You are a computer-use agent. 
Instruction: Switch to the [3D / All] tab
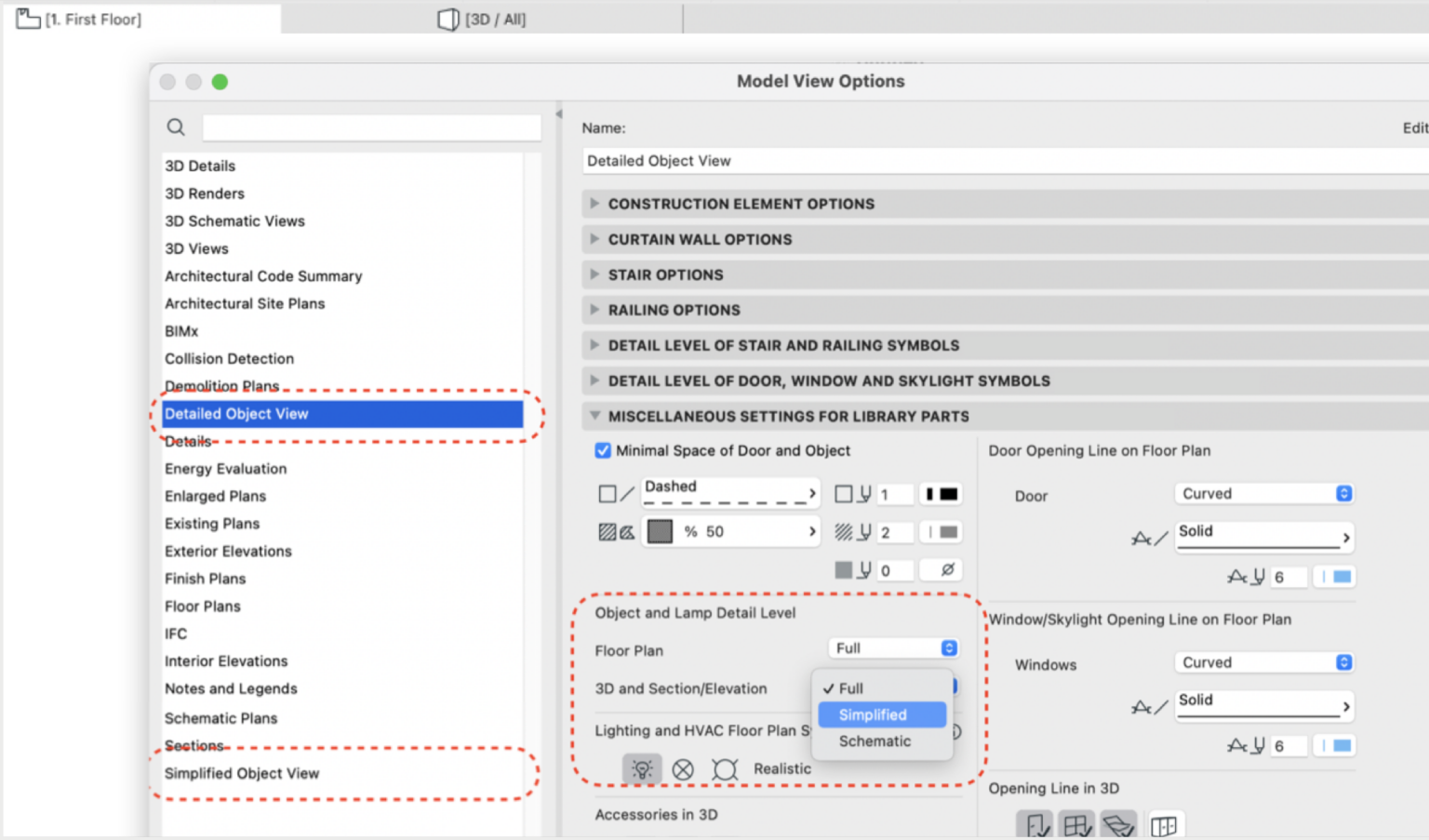point(481,18)
